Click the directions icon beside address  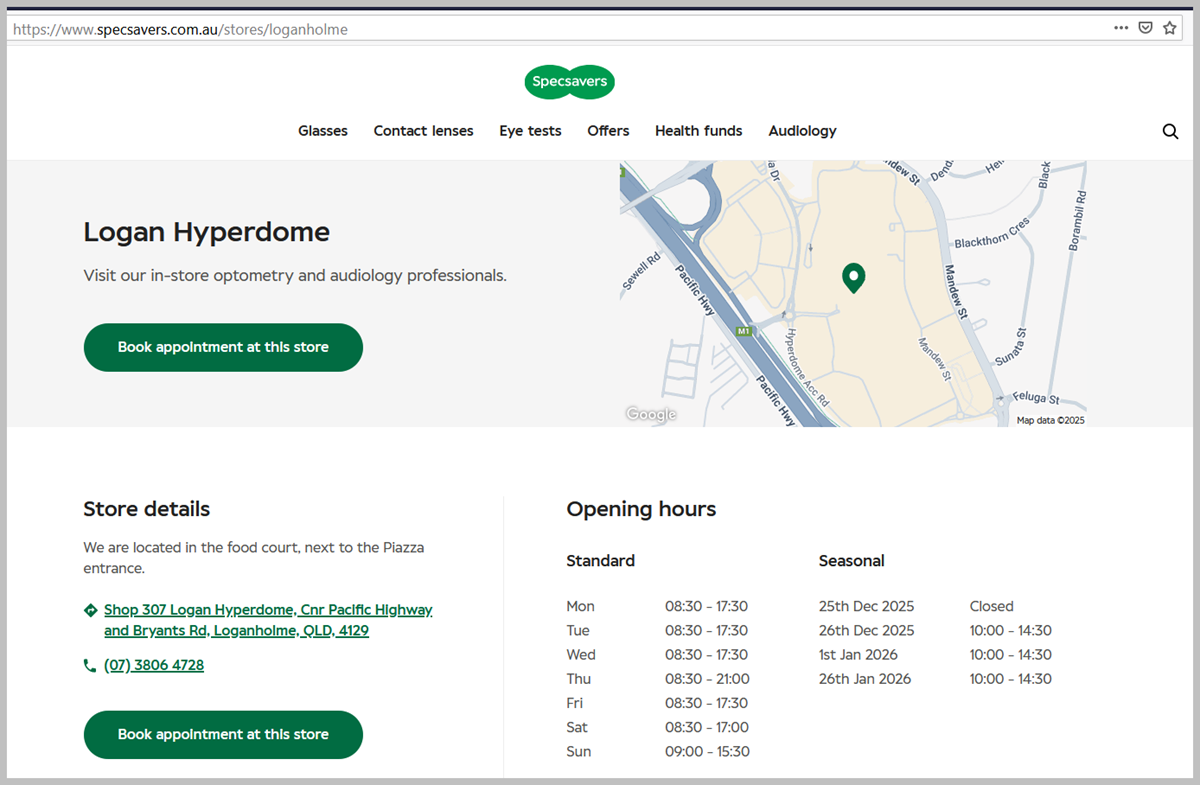(90, 610)
